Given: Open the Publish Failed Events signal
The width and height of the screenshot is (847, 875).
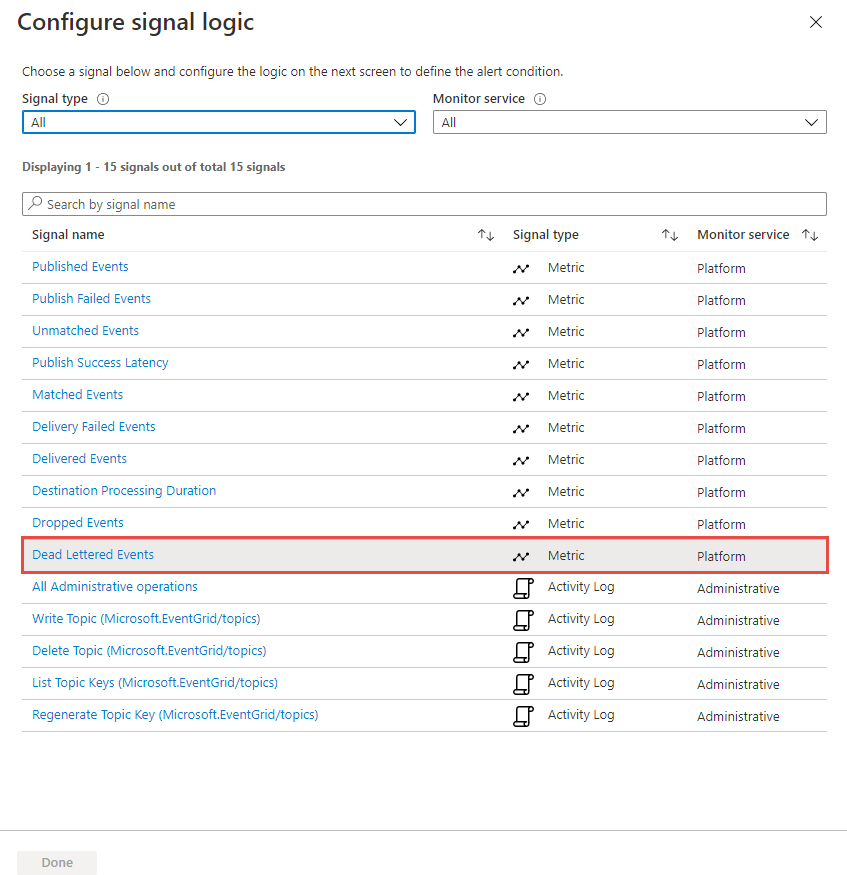Looking at the screenshot, I should tap(91, 299).
